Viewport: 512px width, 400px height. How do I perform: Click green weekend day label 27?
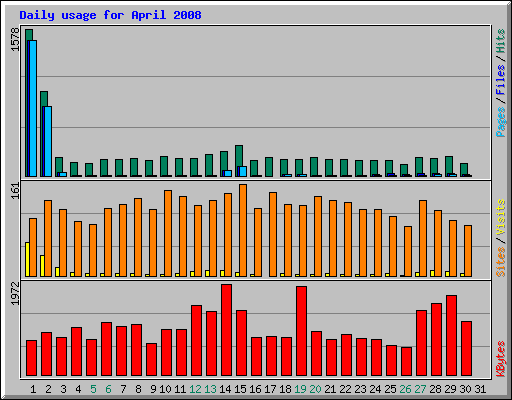(420, 389)
